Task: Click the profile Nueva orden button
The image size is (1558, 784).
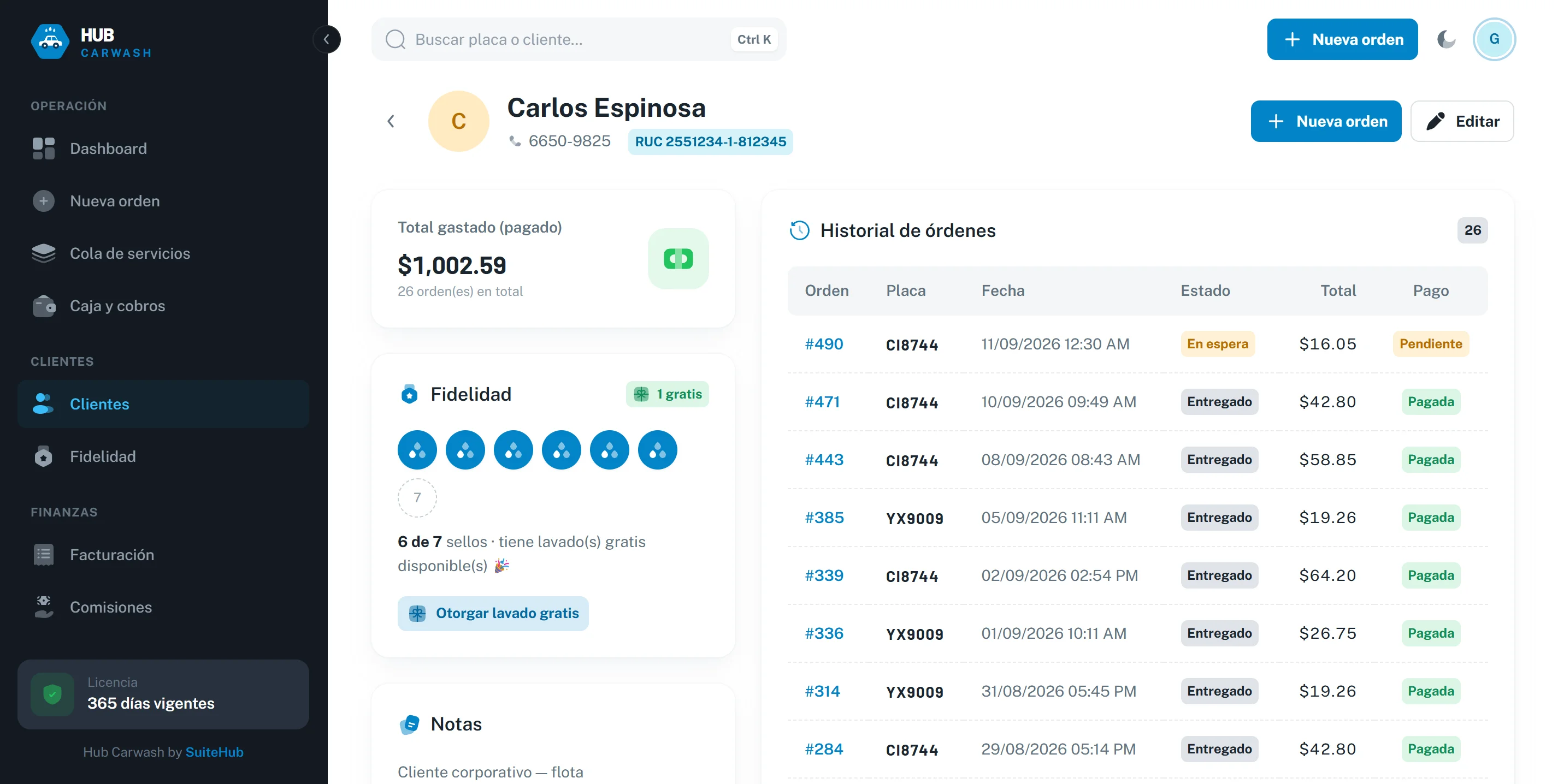Action: [1326, 122]
